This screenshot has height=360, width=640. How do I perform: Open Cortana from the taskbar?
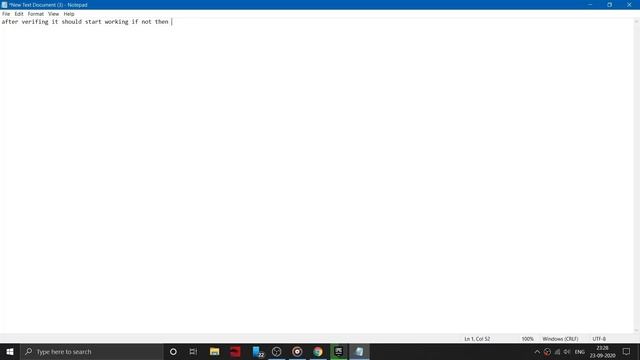[x=173, y=351]
